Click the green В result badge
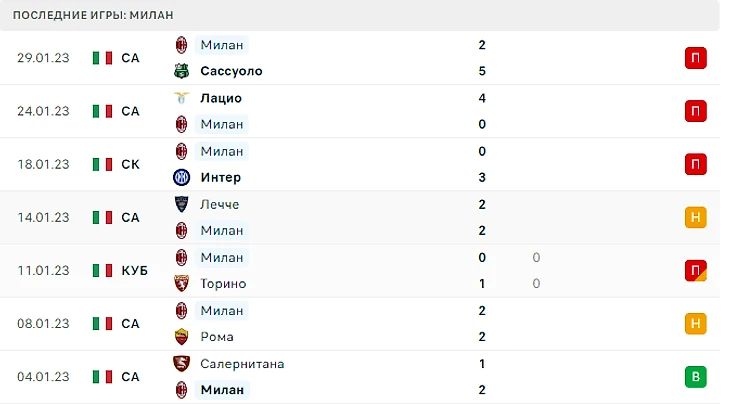 click(x=696, y=377)
